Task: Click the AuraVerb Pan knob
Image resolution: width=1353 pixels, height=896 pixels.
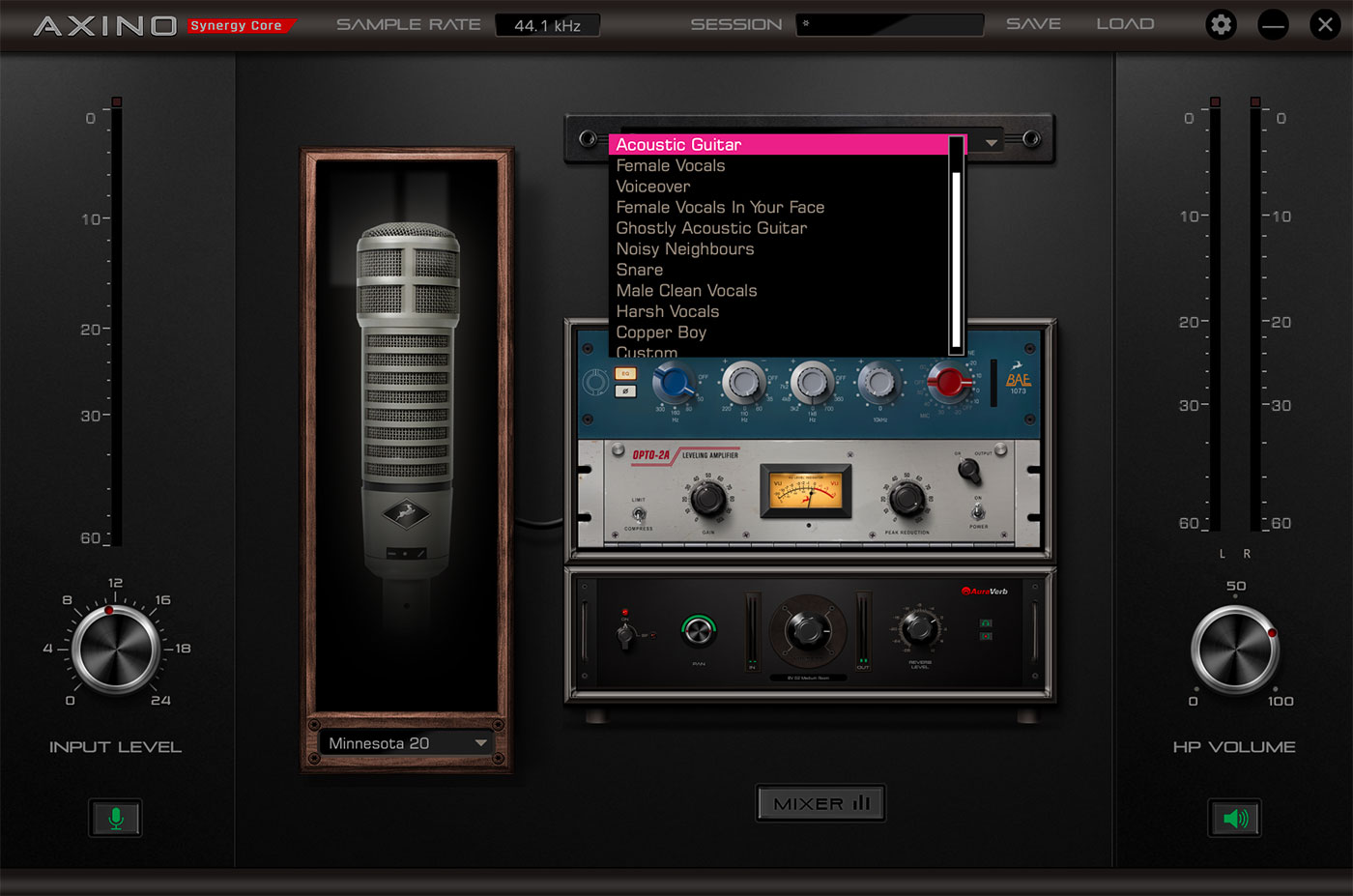Action: [x=698, y=631]
